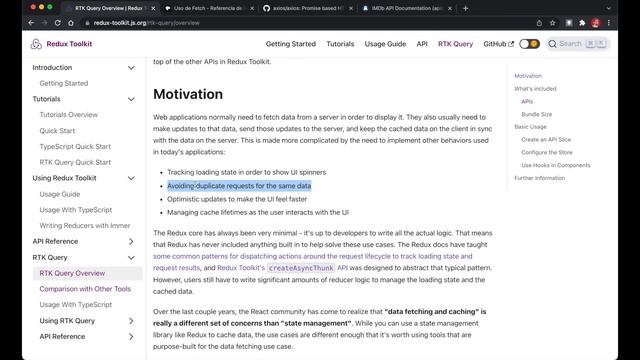The height and width of the screenshot is (360, 640).
Task: Jump to What's included in contents
Action: click(x=535, y=89)
